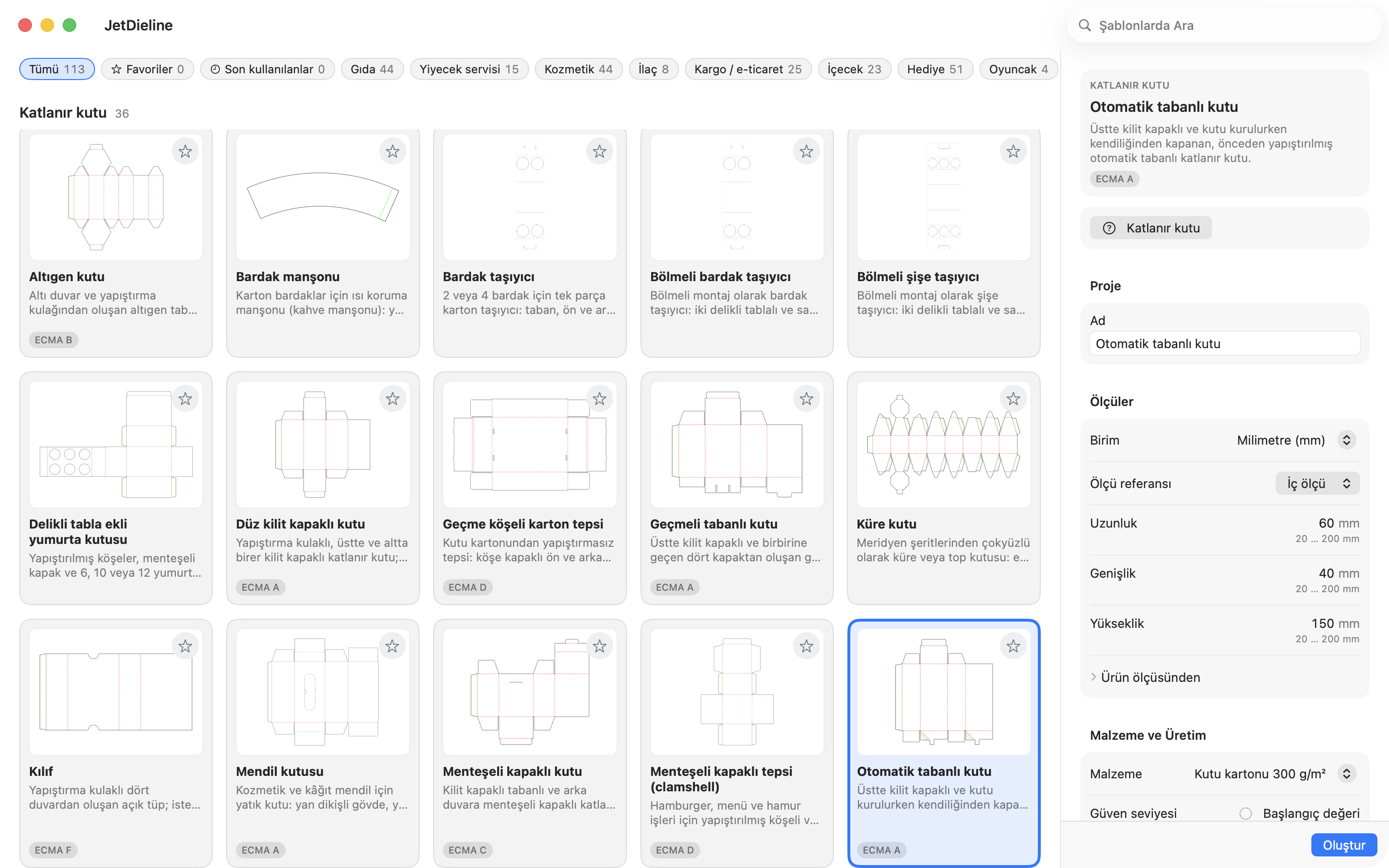Filter by Gıda category
Screen dimensions: 1389x868
372,69
